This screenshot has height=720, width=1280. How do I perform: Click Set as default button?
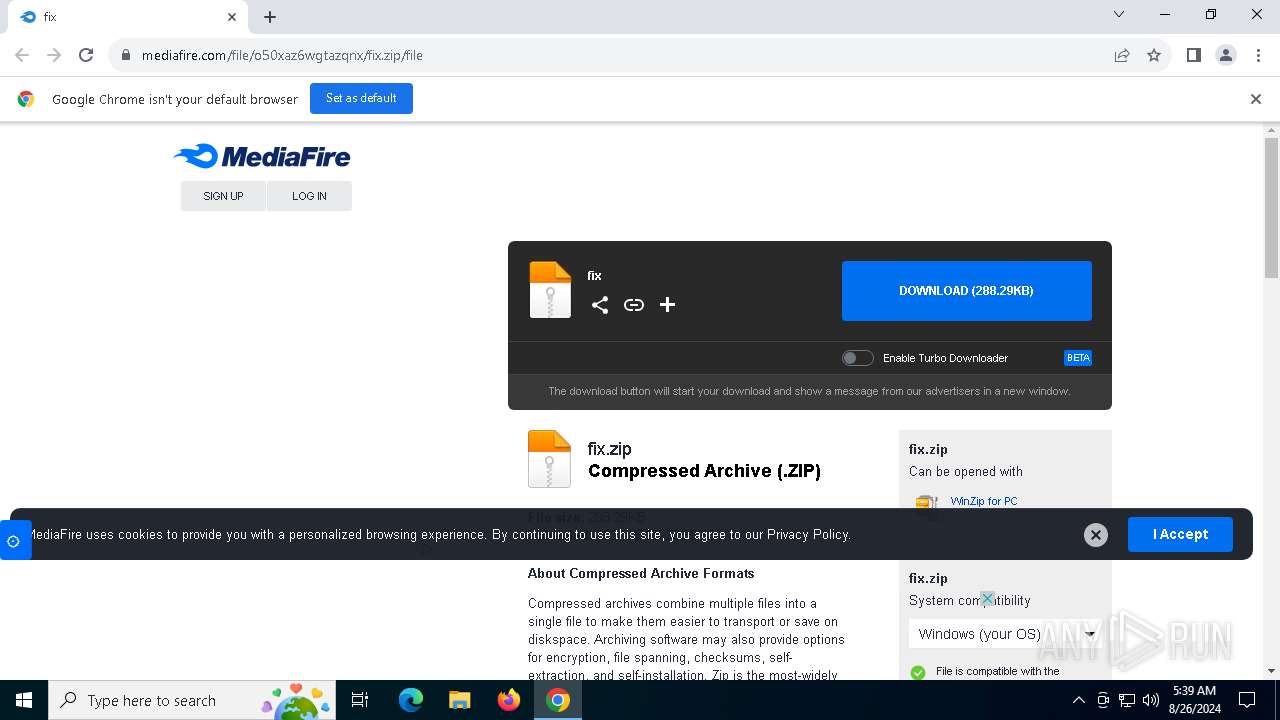coord(361,98)
